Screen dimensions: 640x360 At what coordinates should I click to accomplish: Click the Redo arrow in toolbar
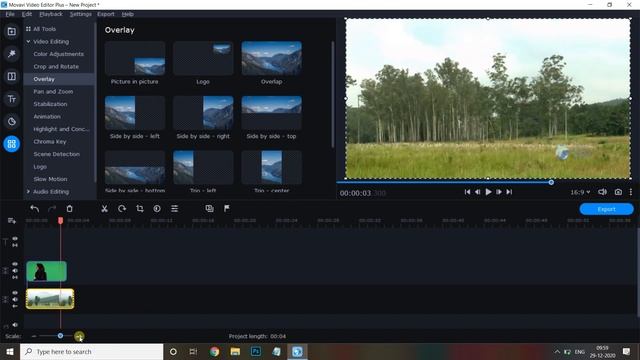(x=52, y=209)
